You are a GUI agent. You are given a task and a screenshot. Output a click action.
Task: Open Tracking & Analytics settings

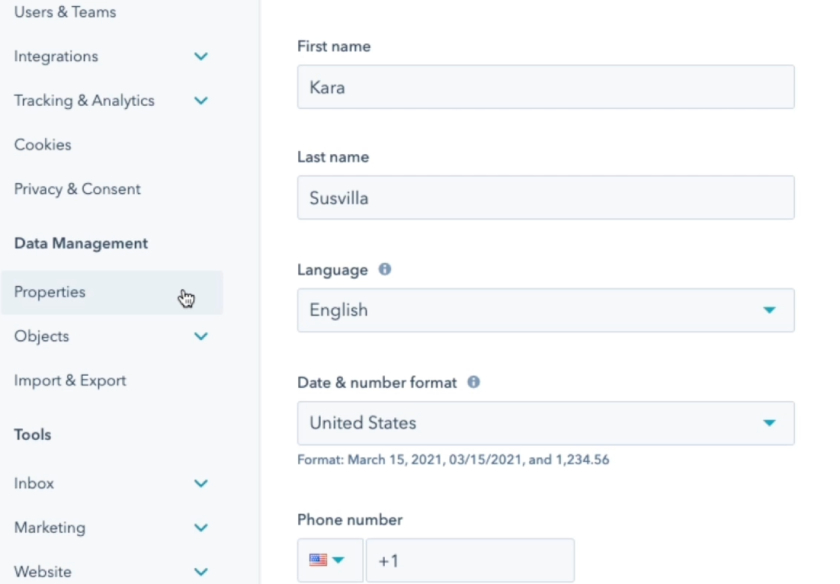pos(84,101)
